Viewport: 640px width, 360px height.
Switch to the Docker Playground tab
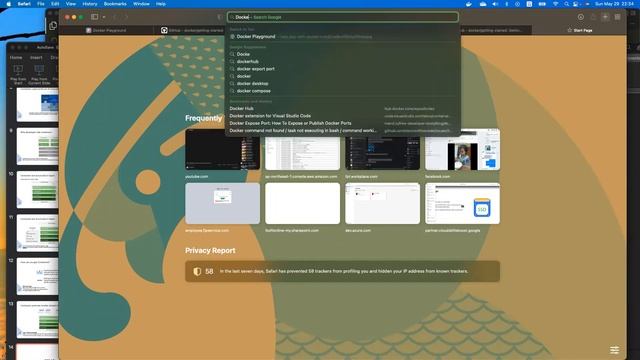(106, 30)
